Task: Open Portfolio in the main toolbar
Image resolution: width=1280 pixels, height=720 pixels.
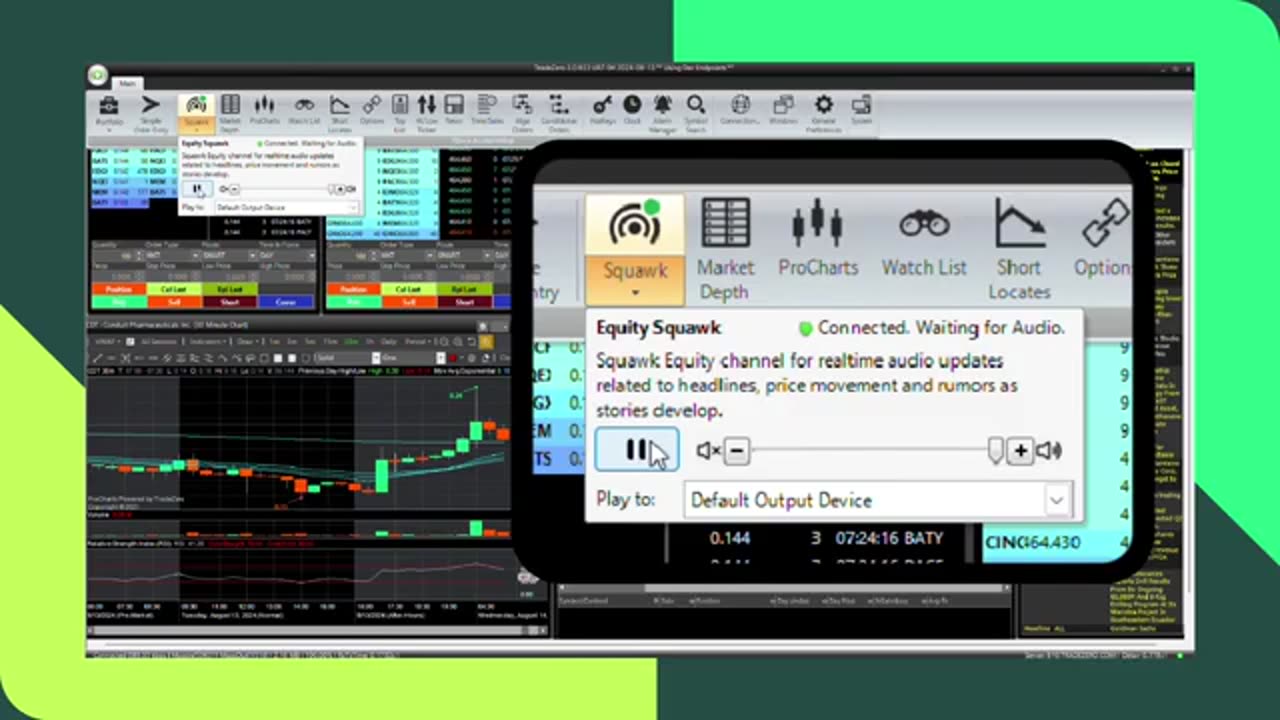Action: [109, 113]
